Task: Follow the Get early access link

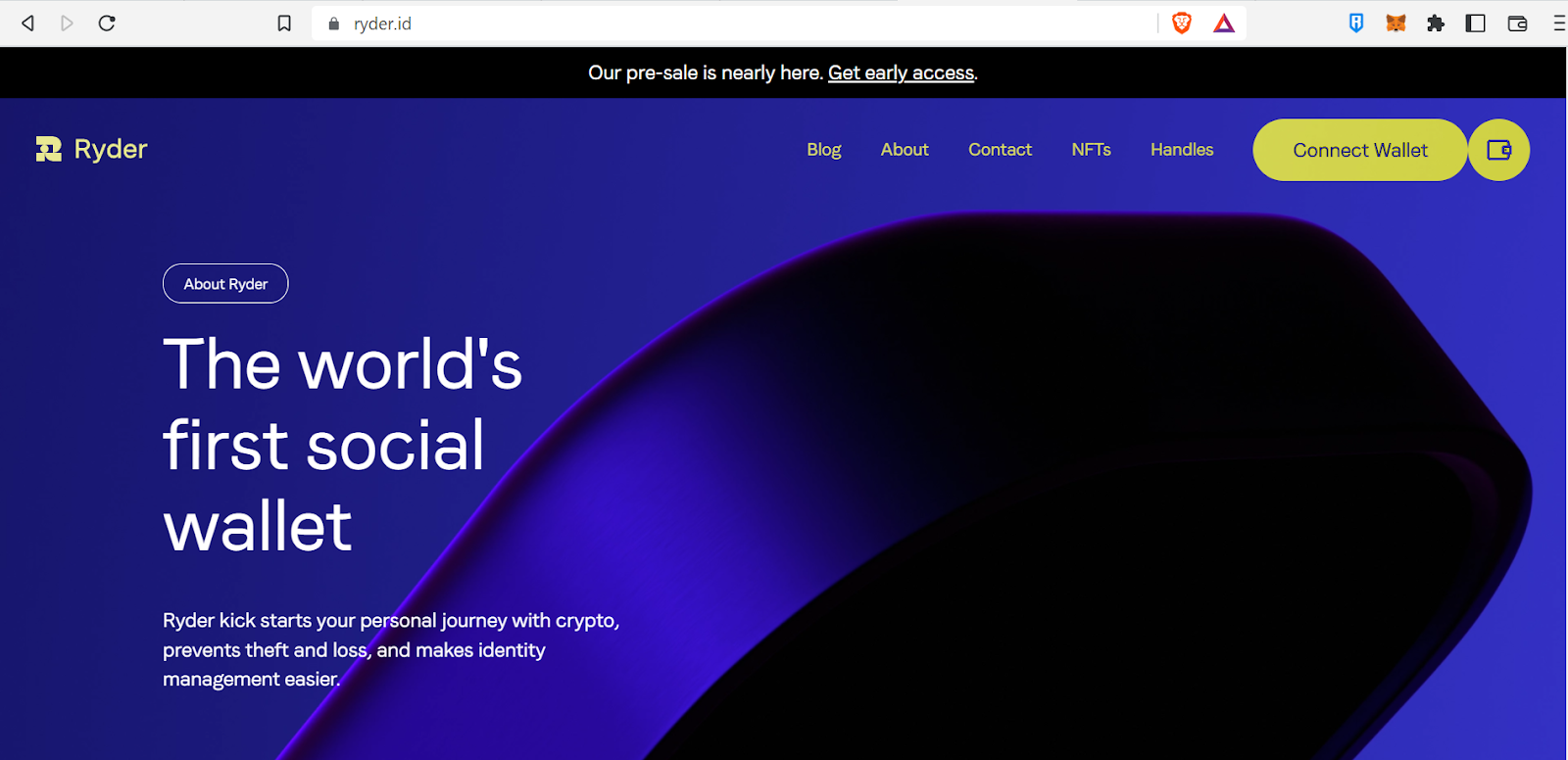Action: point(902,72)
